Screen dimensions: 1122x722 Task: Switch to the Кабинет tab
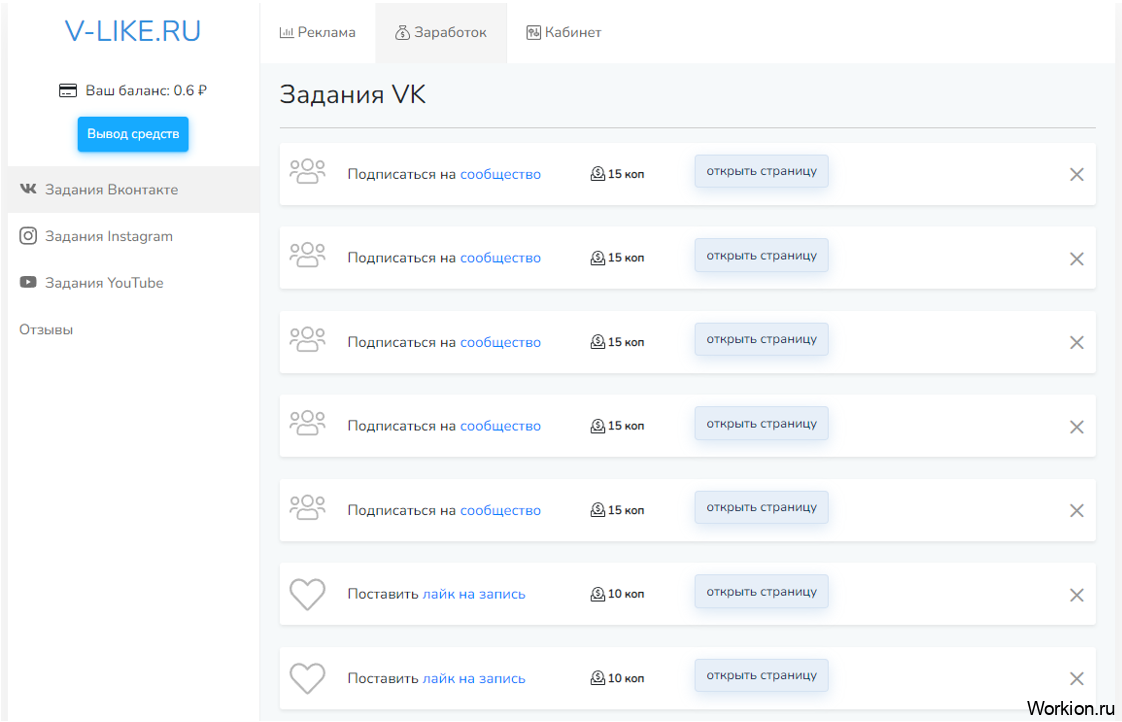(564, 32)
